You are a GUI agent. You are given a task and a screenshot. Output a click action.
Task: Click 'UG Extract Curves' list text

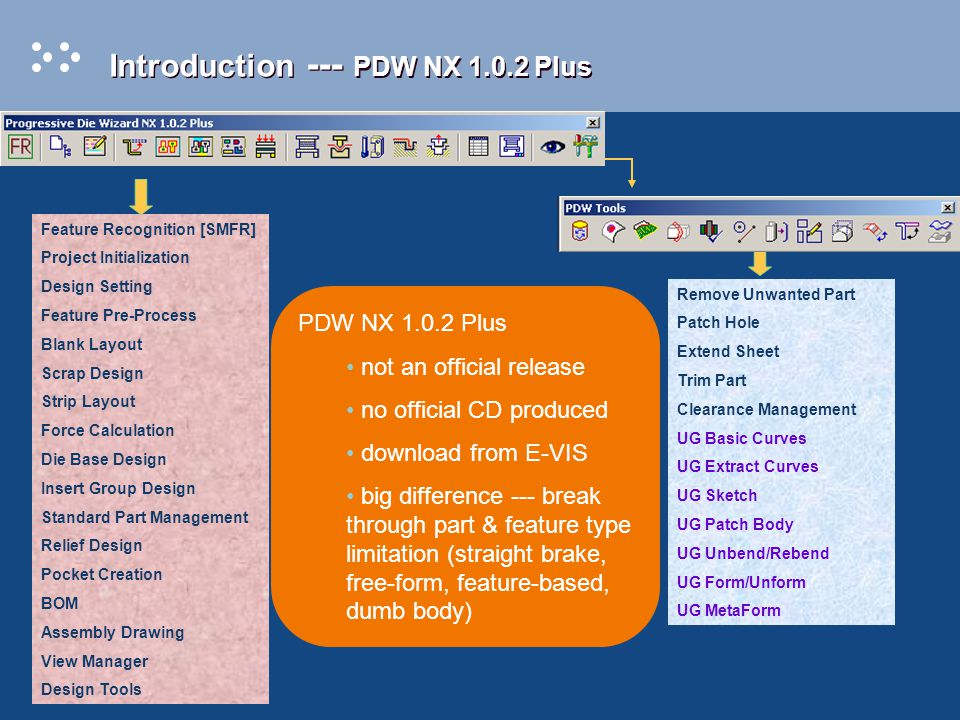pos(748,467)
